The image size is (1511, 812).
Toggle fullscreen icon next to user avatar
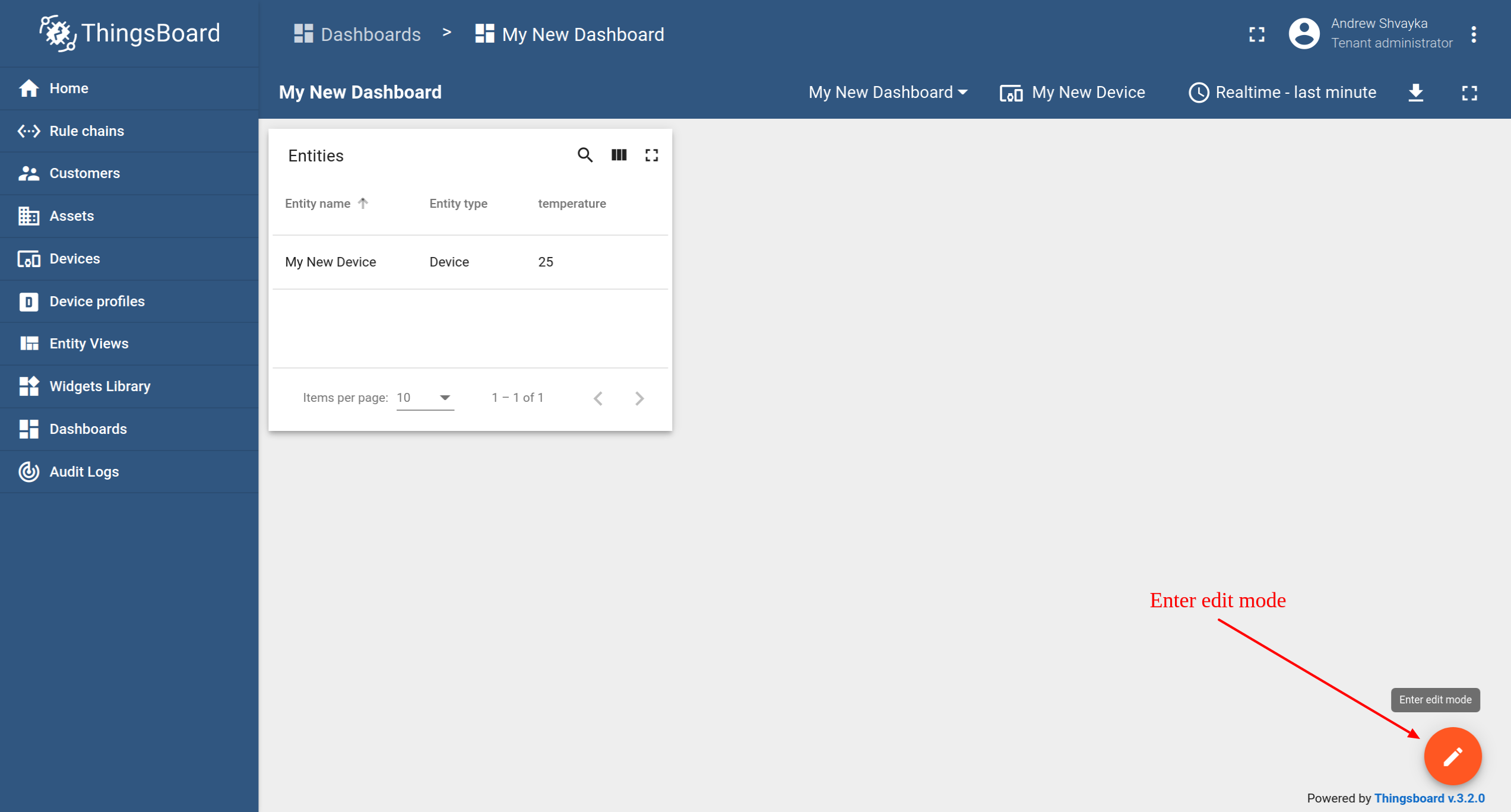click(x=1256, y=34)
